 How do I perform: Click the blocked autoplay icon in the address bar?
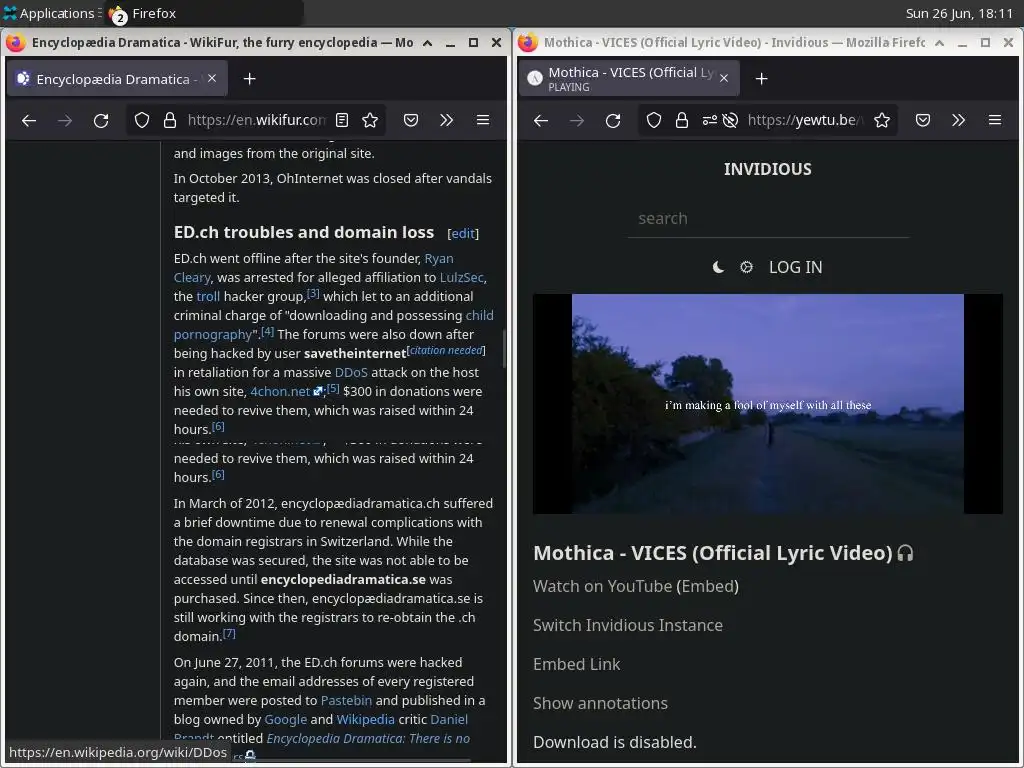tap(730, 120)
